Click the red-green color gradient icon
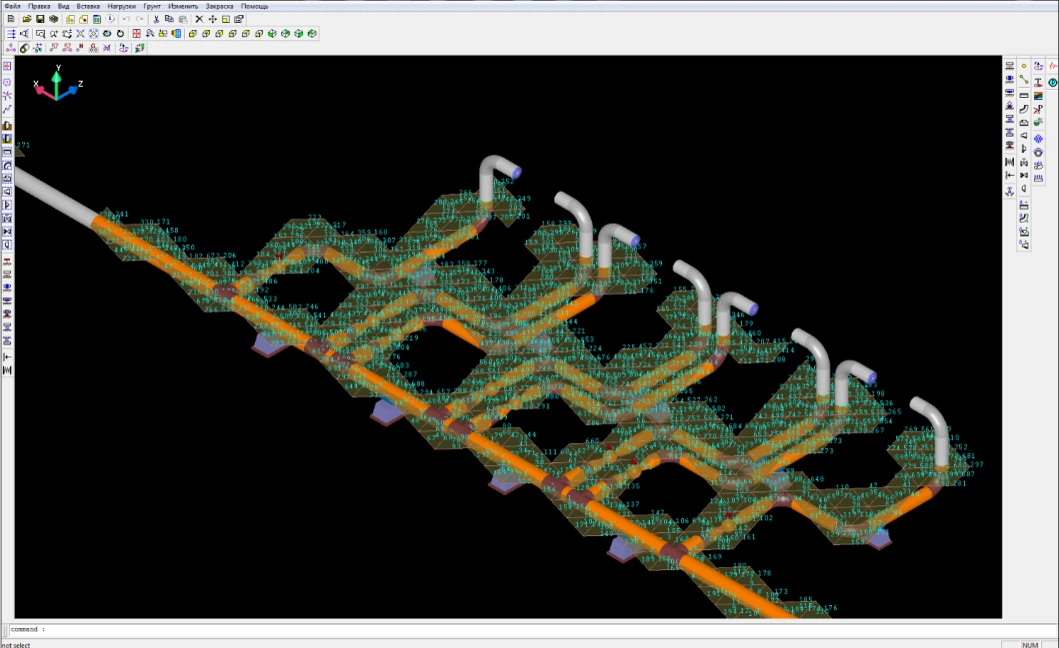1059x648 pixels. pos(1038,95)
